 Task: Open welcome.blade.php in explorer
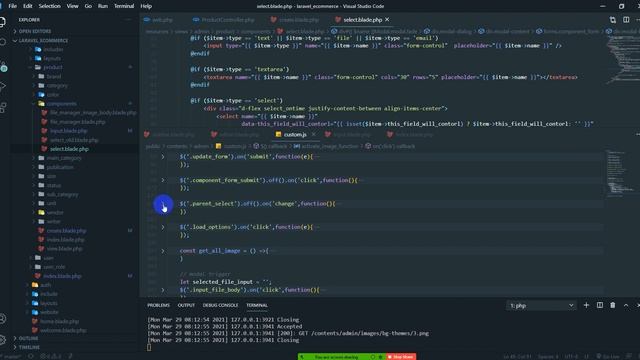tap(63, 330)
